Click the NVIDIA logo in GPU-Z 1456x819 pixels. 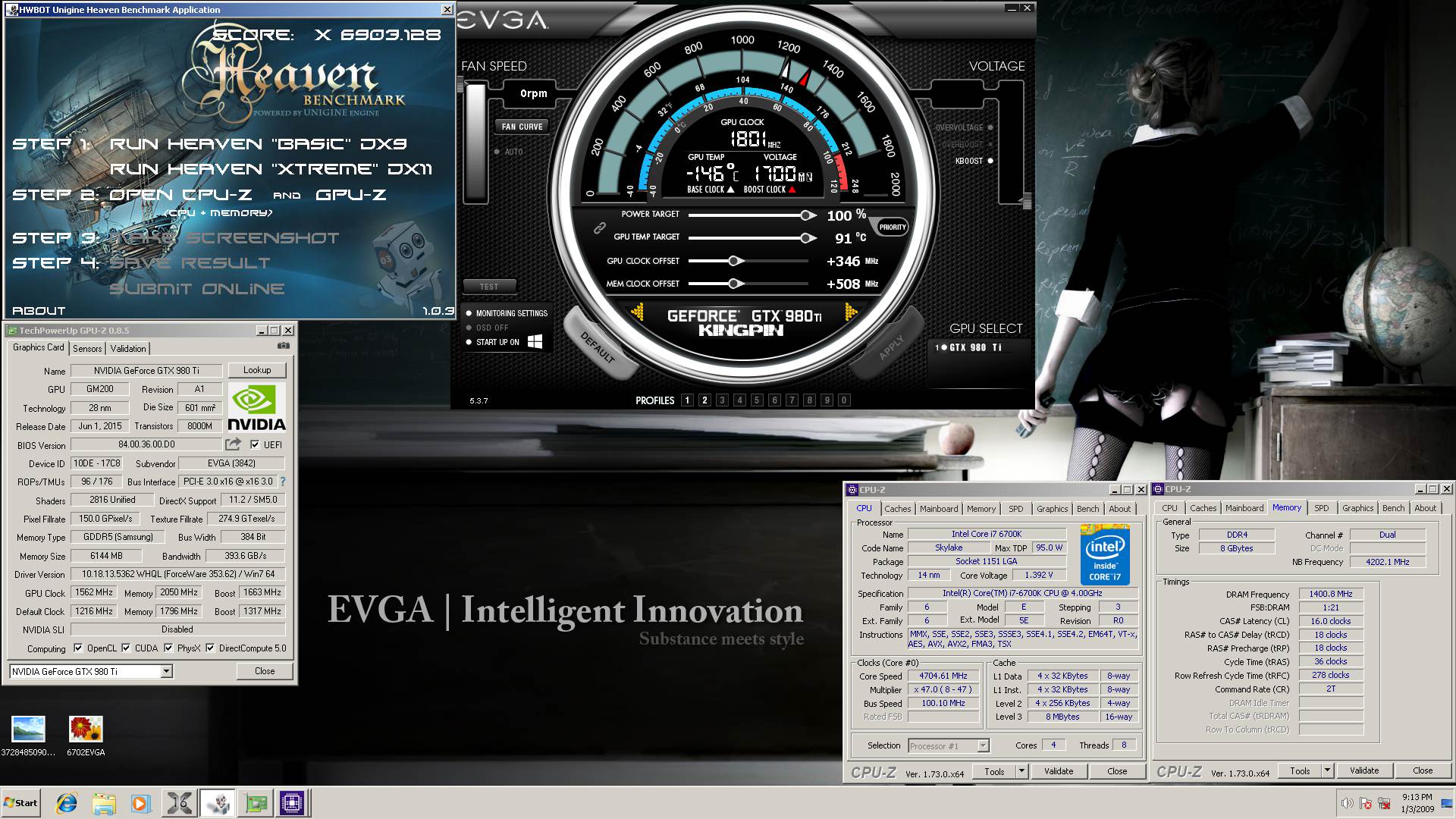256,408
